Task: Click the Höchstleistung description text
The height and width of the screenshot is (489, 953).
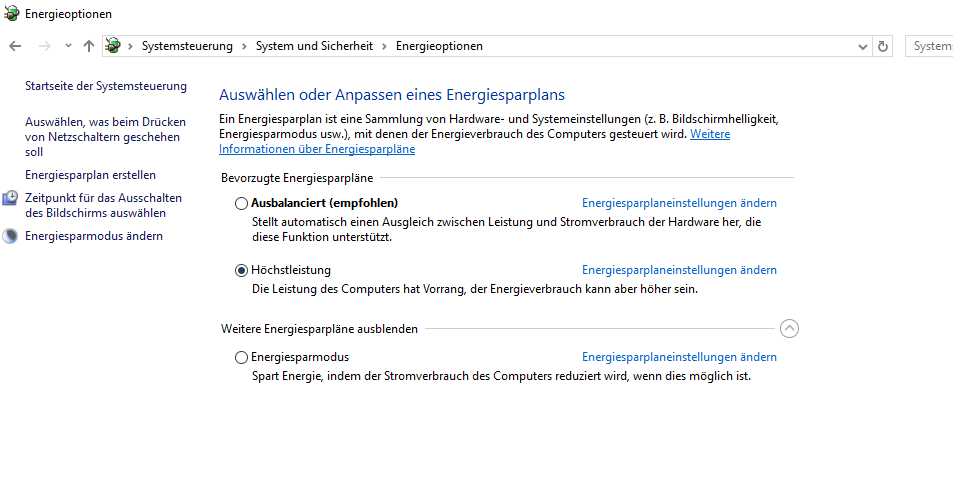Action: pyautogui.click(x=475, y=289)
